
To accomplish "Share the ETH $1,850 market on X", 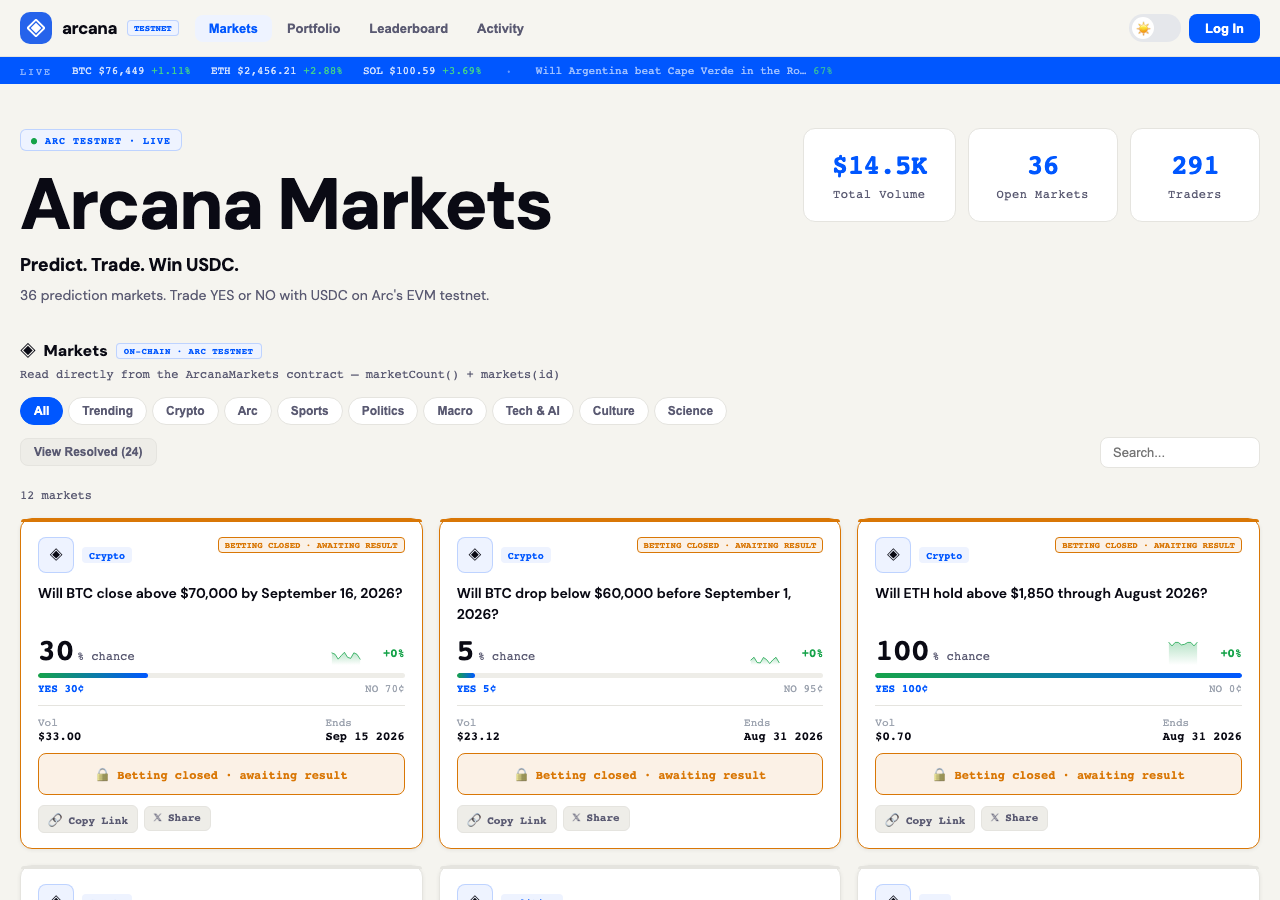I will pyautogui.click(x=1014, y=818).
